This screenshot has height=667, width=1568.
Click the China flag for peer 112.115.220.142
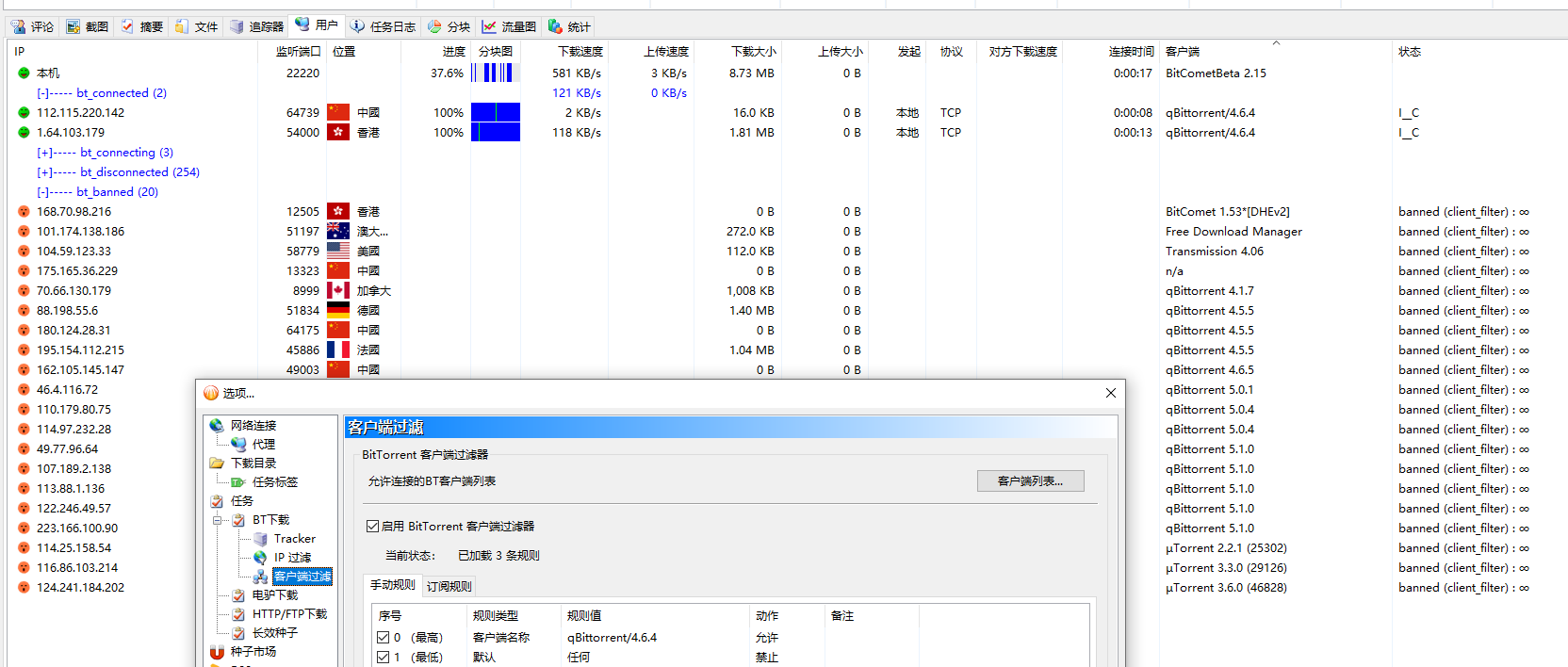[338, 112]
